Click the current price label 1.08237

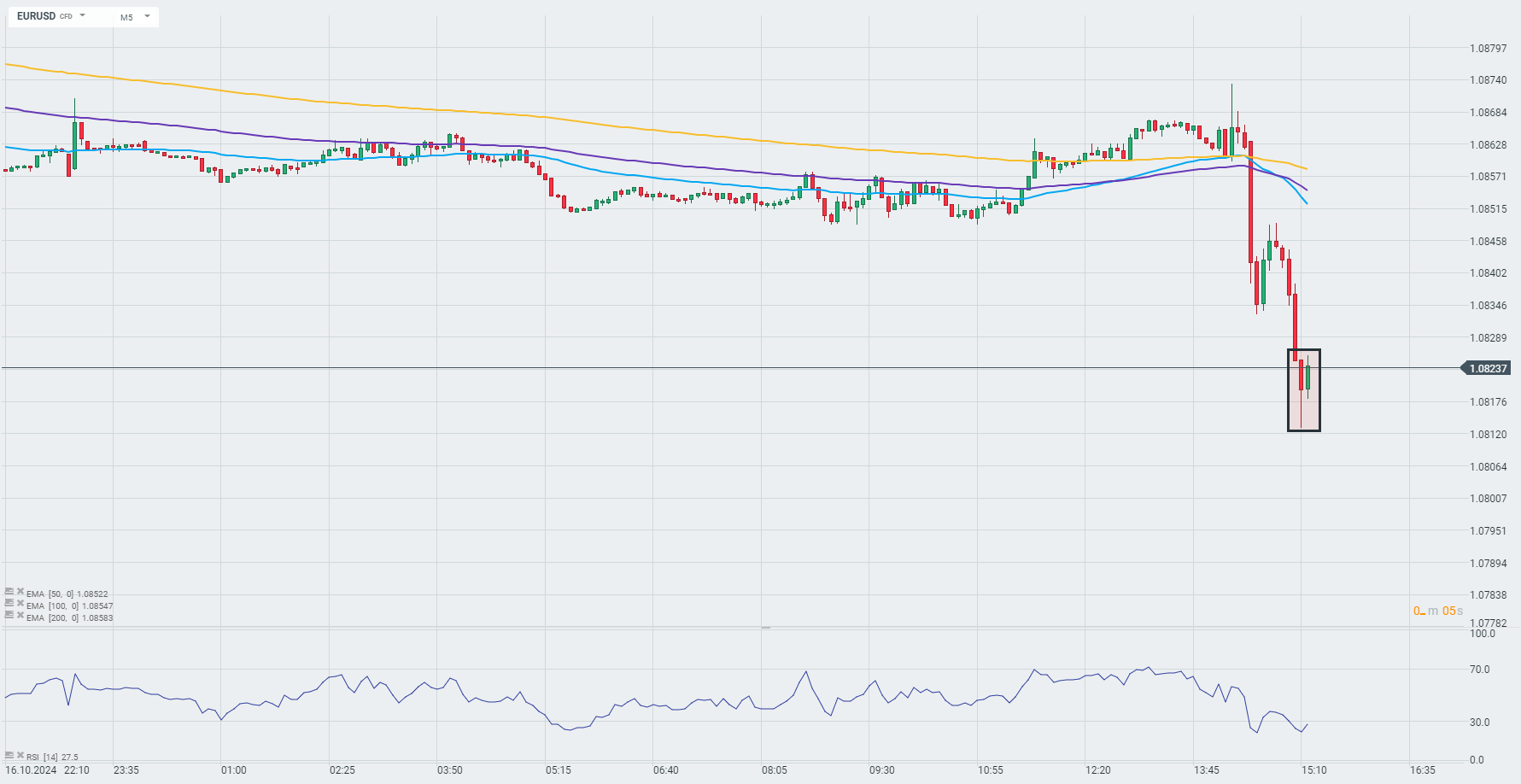coord(1488,368)
